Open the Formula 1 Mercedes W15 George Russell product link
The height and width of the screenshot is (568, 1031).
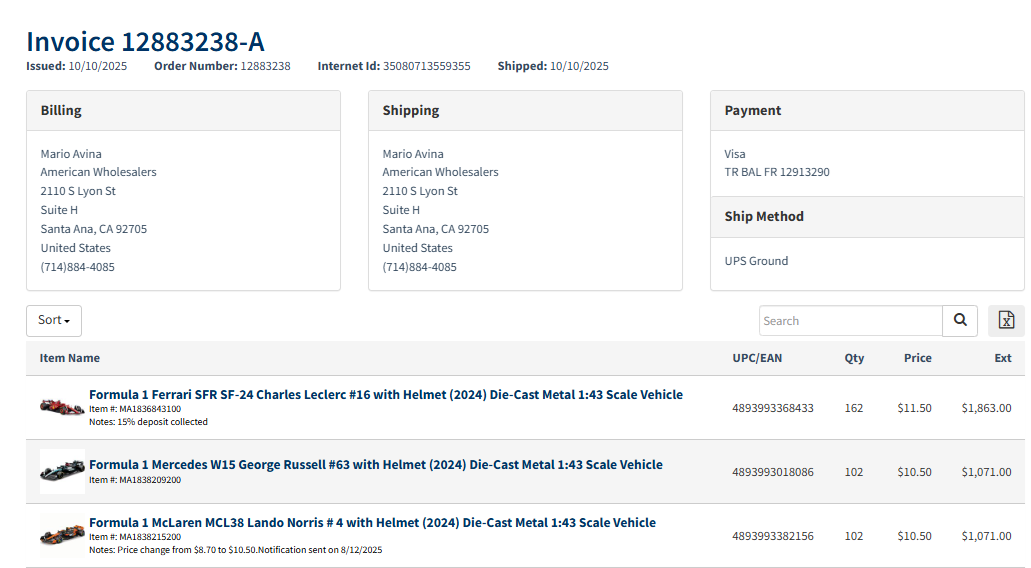point(376,464)
